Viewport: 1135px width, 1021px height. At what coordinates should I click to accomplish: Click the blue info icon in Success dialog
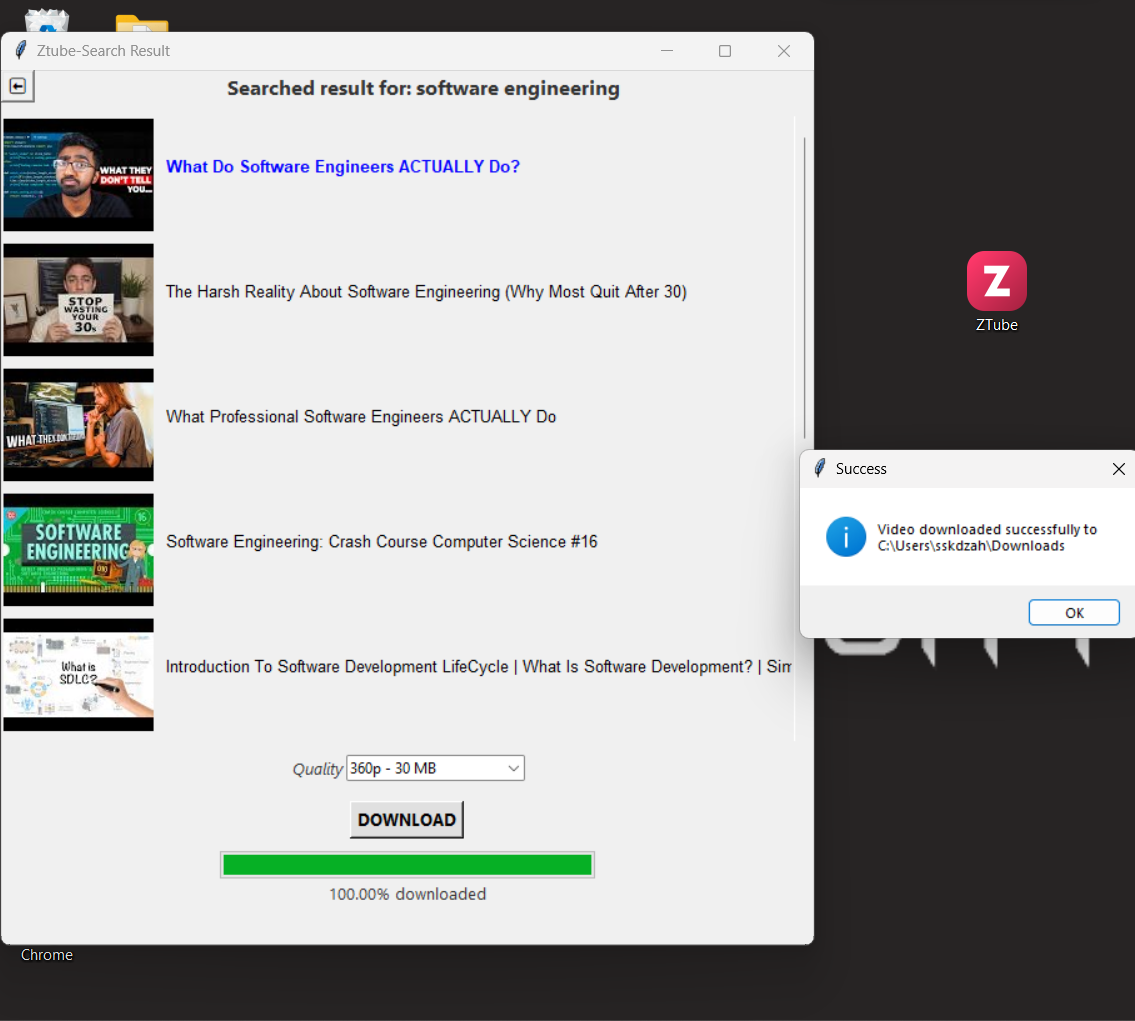[x=845, y=537]
